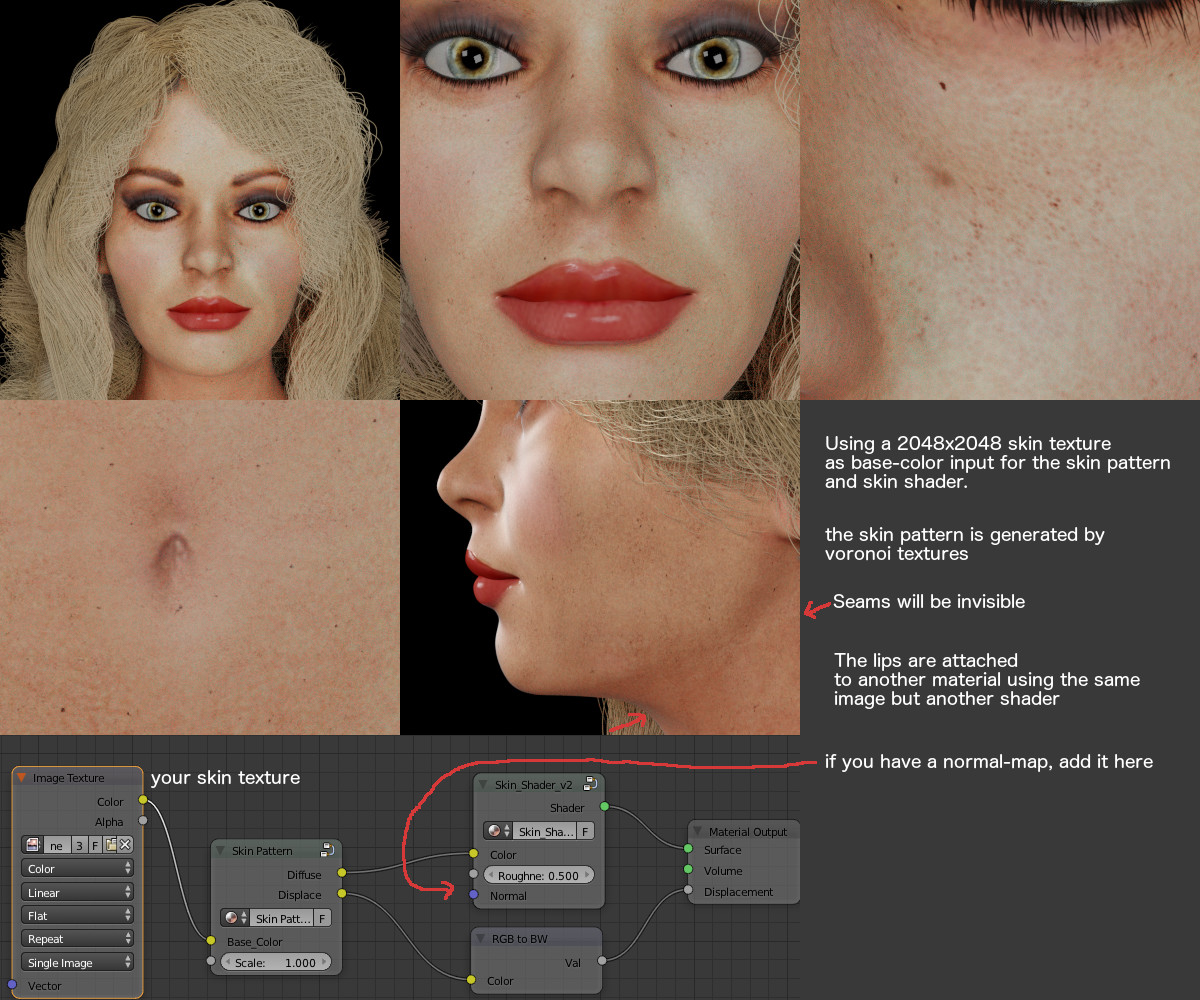Click the Vector input socket
This screenshot has width=1200, height=1000.
(12, 985)
